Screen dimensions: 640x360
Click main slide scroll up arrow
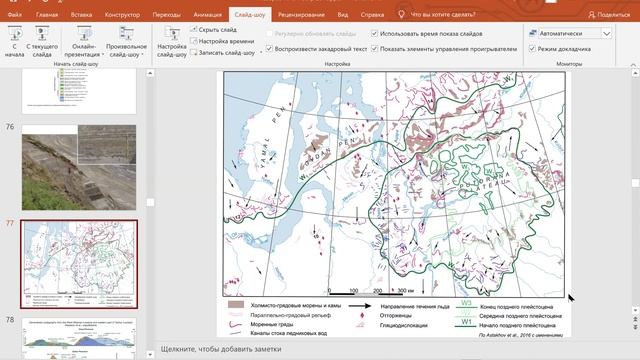point(635,73)
